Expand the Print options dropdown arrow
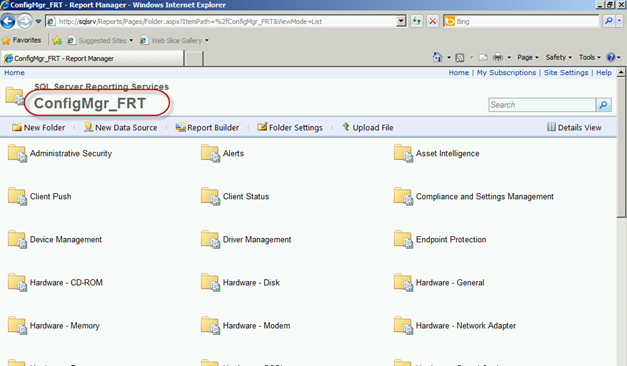The image size is (627, 366). click(x=509, y=58)
